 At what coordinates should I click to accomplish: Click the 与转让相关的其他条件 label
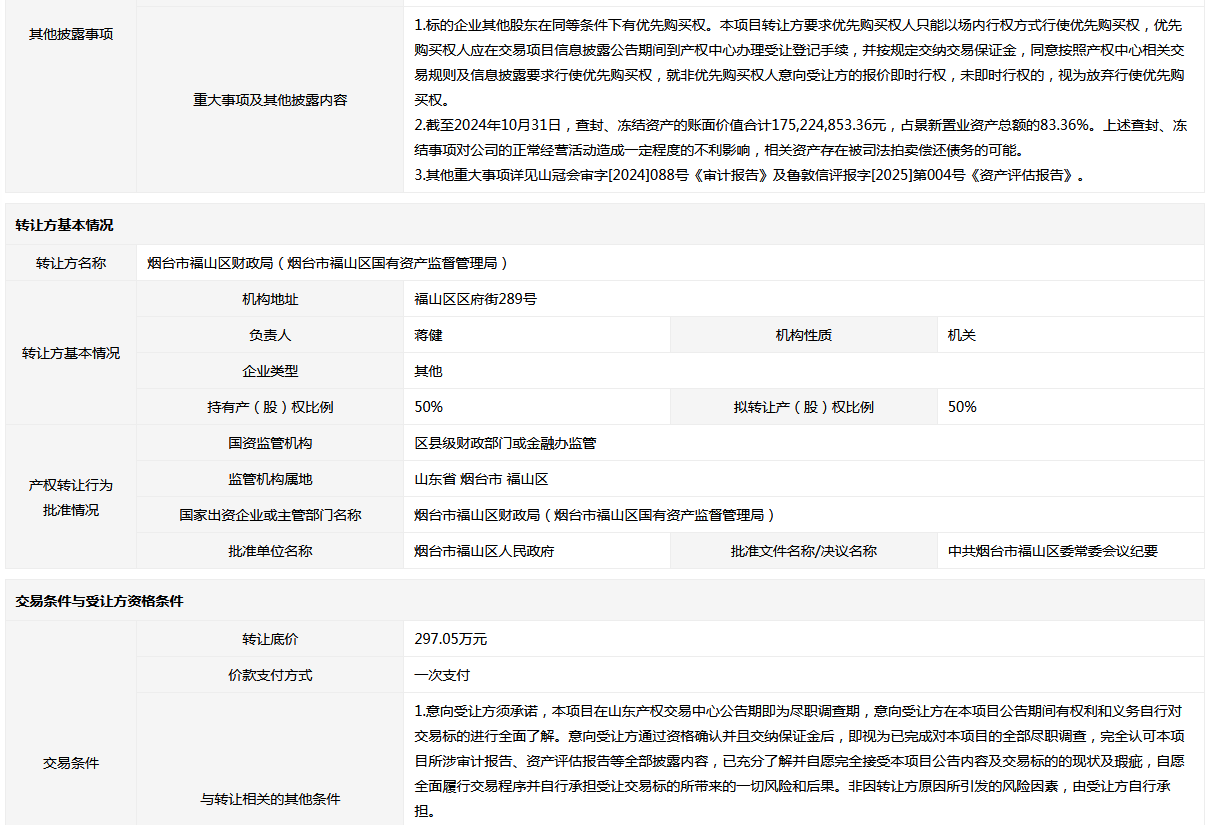(270, 799)
